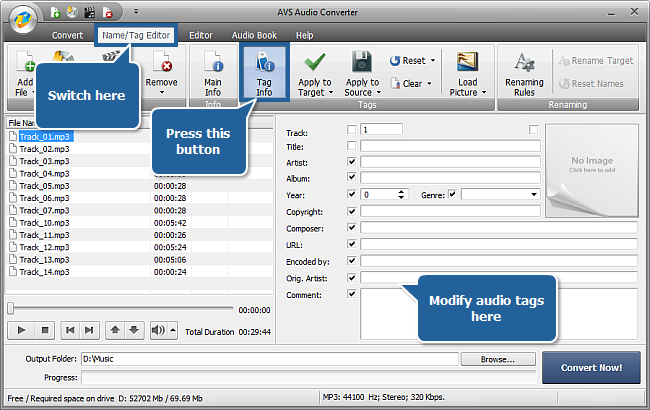Click Rename Target
650x410 pixels.
click(596, 61)
